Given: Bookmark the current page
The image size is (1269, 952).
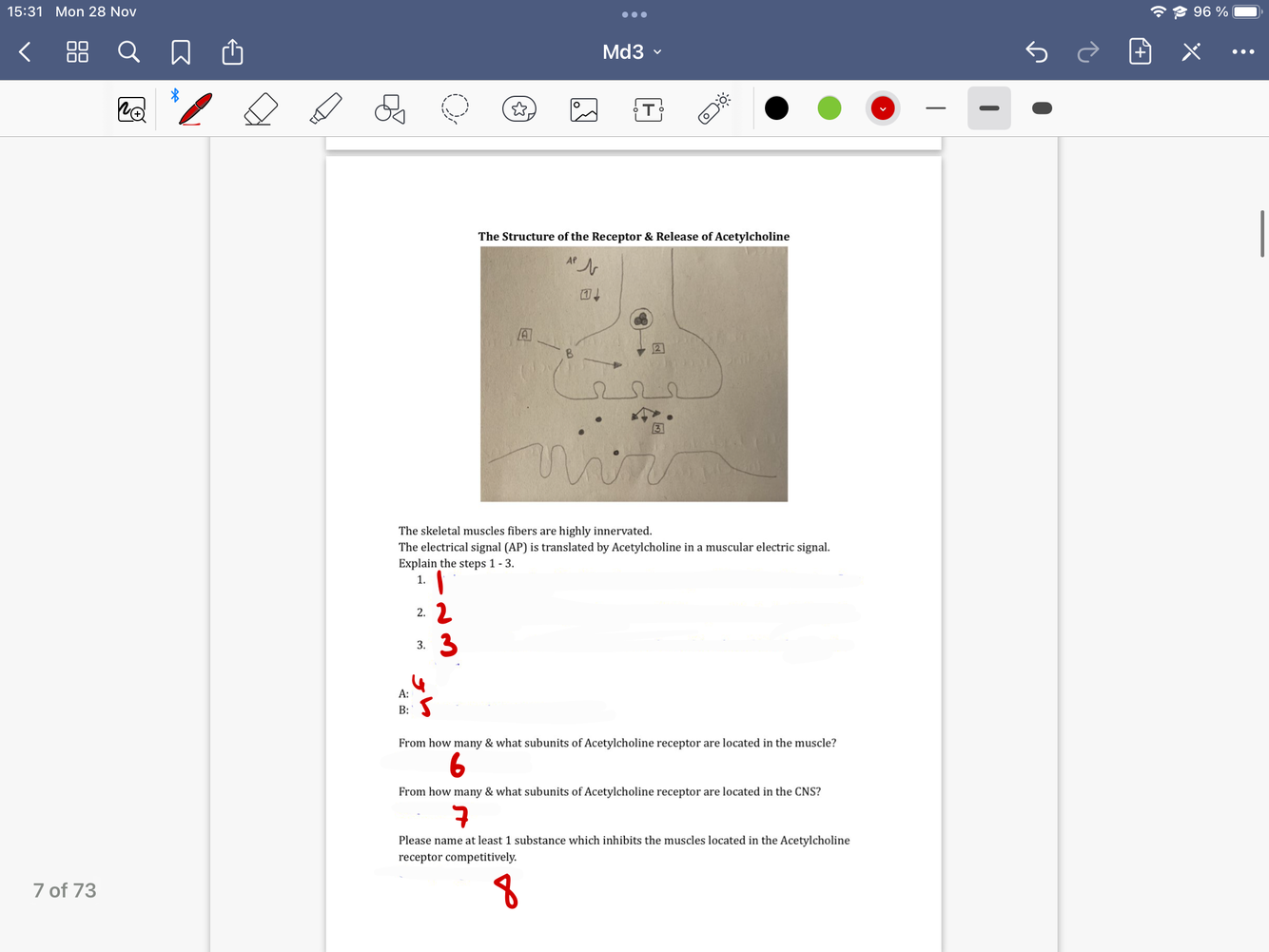Looking at the screenshot, I should pyautogui.click(x=181, y=52).
